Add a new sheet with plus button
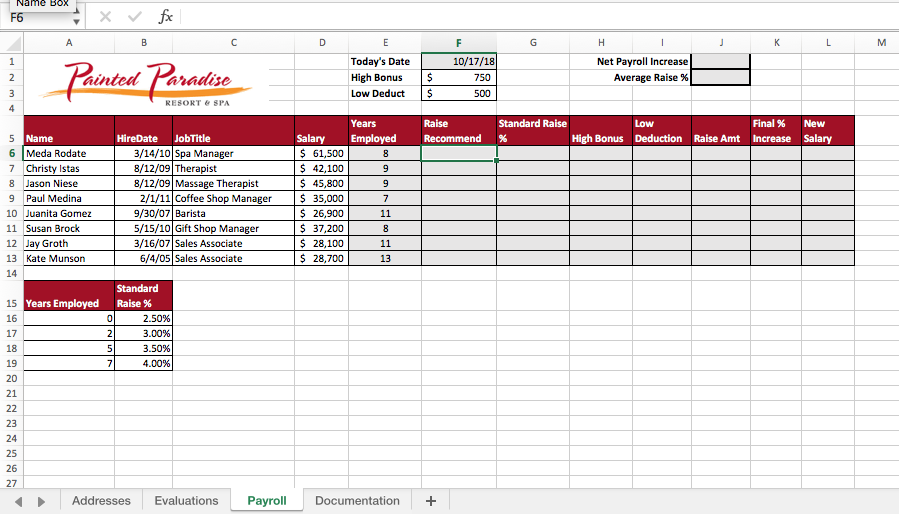 (431, 501)
